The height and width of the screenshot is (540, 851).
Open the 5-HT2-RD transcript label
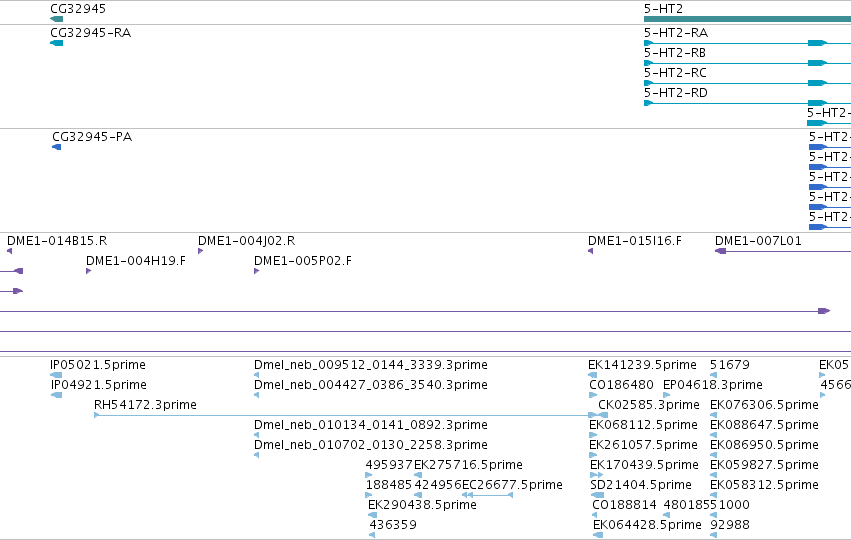click(676, 93)
